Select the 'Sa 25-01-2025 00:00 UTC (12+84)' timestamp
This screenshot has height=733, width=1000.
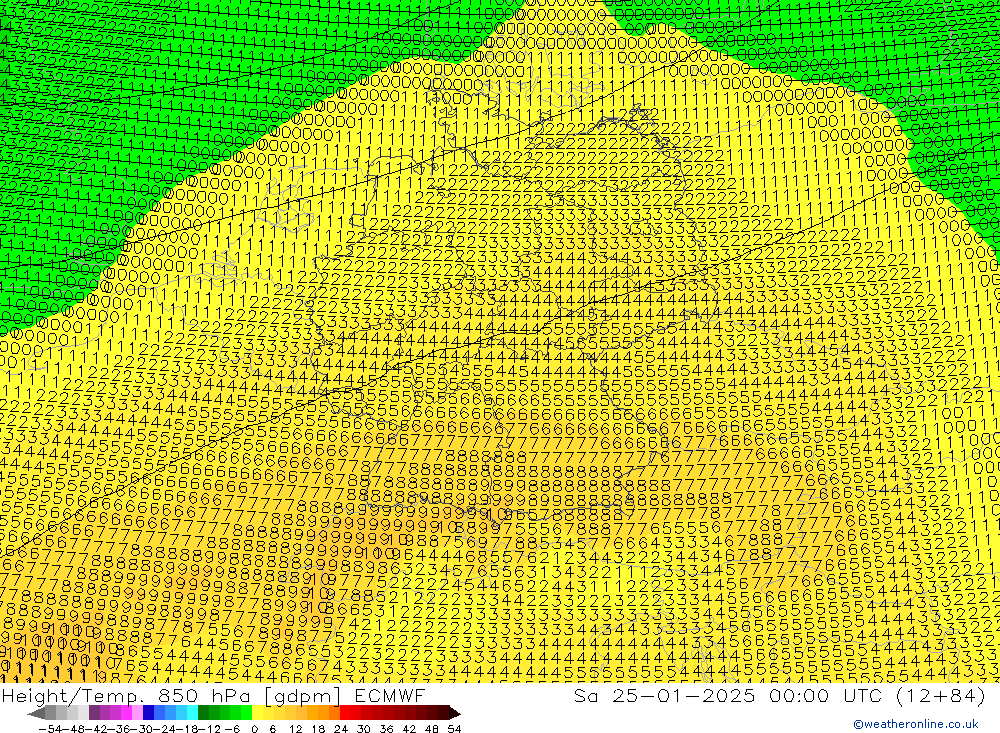[x=779, y=695]
